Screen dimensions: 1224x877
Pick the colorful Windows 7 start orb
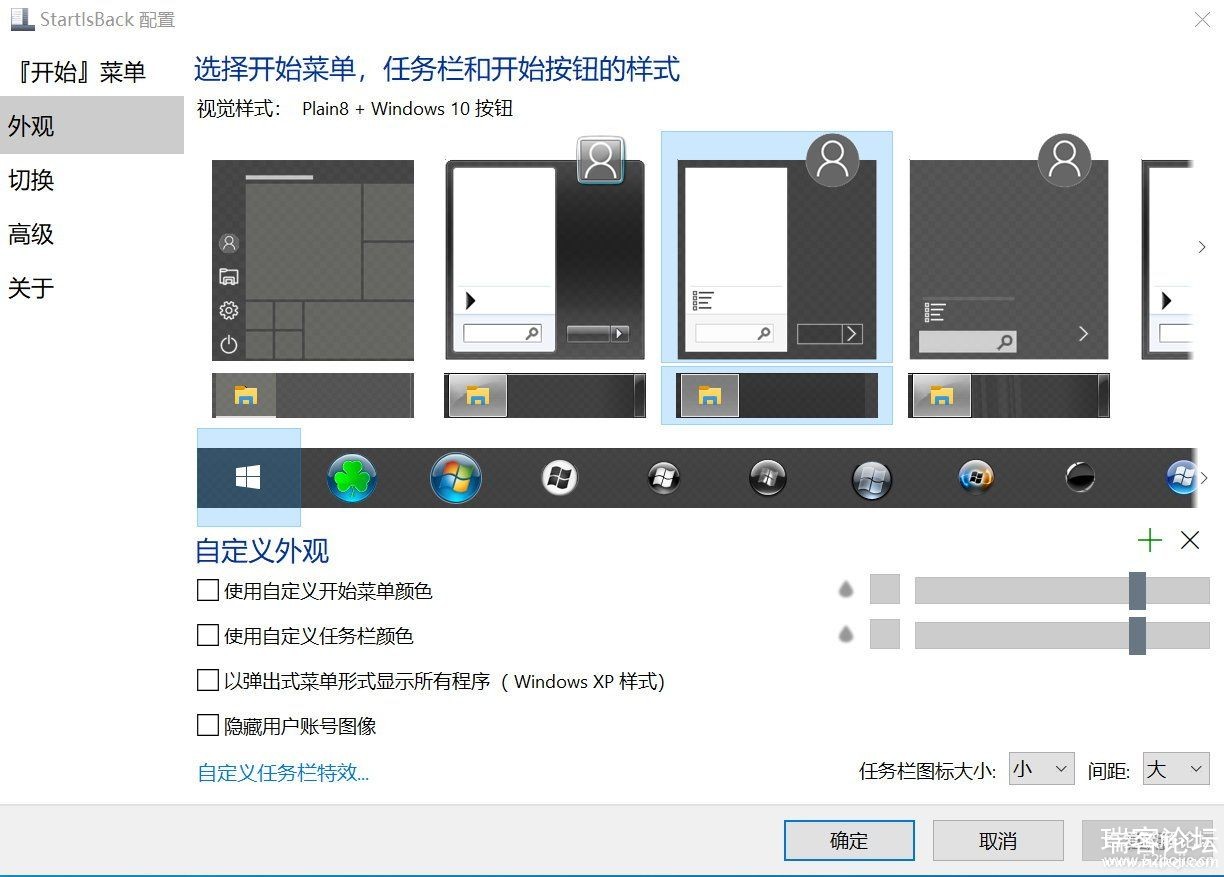point(455,478)
